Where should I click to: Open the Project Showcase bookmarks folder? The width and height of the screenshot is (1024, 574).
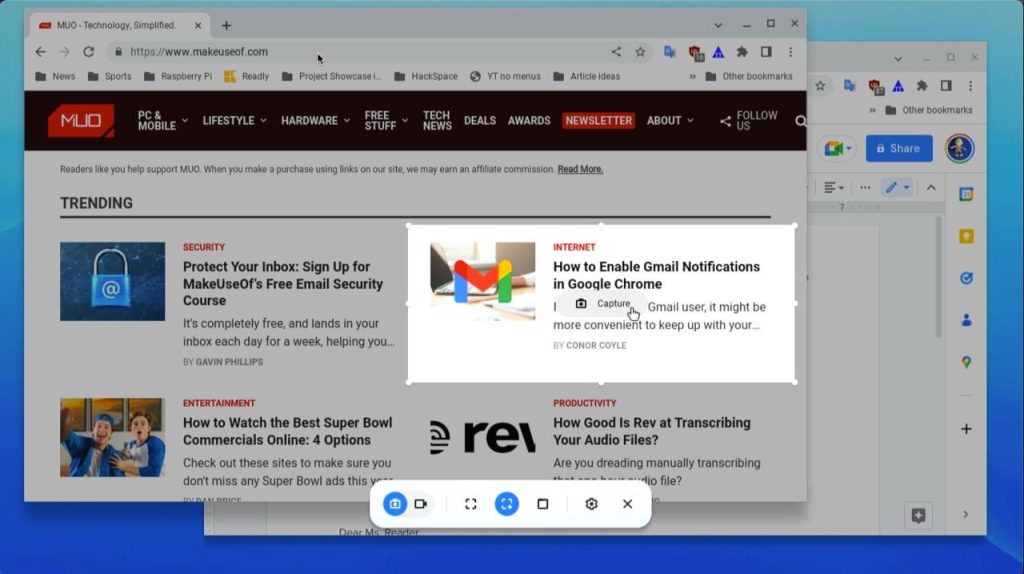332,76
